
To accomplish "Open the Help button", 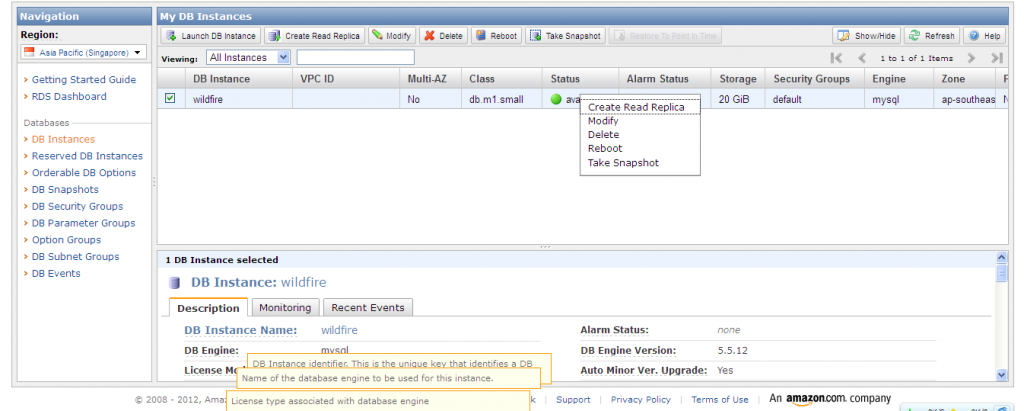I will tap(985, 36).
